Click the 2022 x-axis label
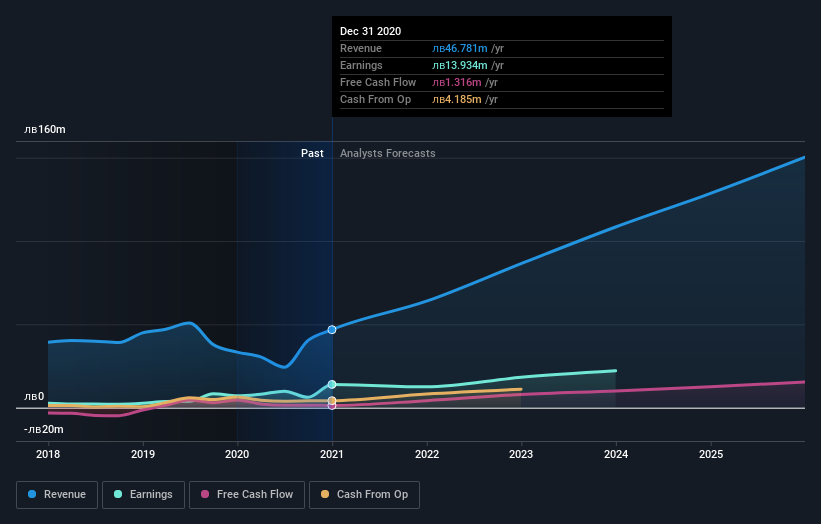This screenshot has width=821, height=524. (427, 454)
